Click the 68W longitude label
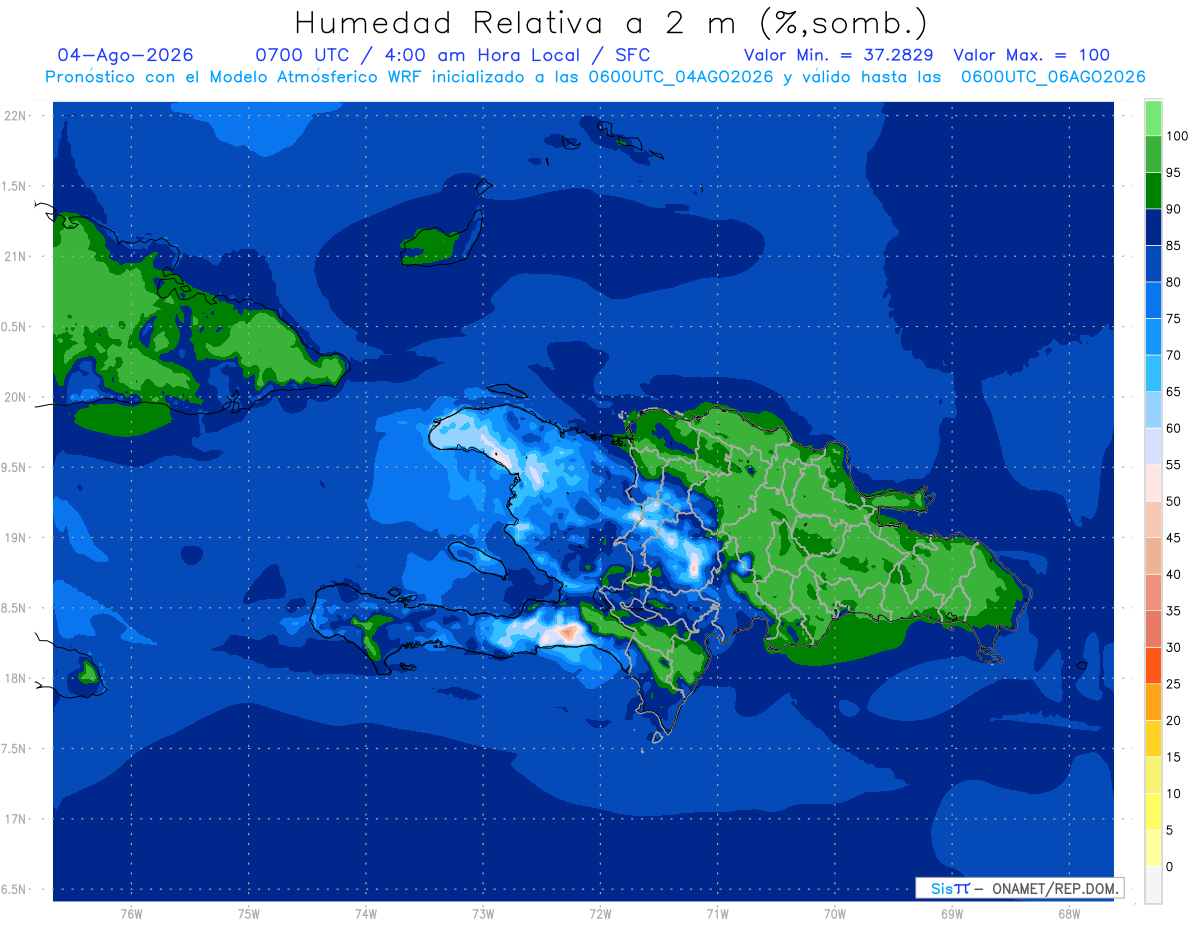Screen dimensions: 1200x927 1068,914
